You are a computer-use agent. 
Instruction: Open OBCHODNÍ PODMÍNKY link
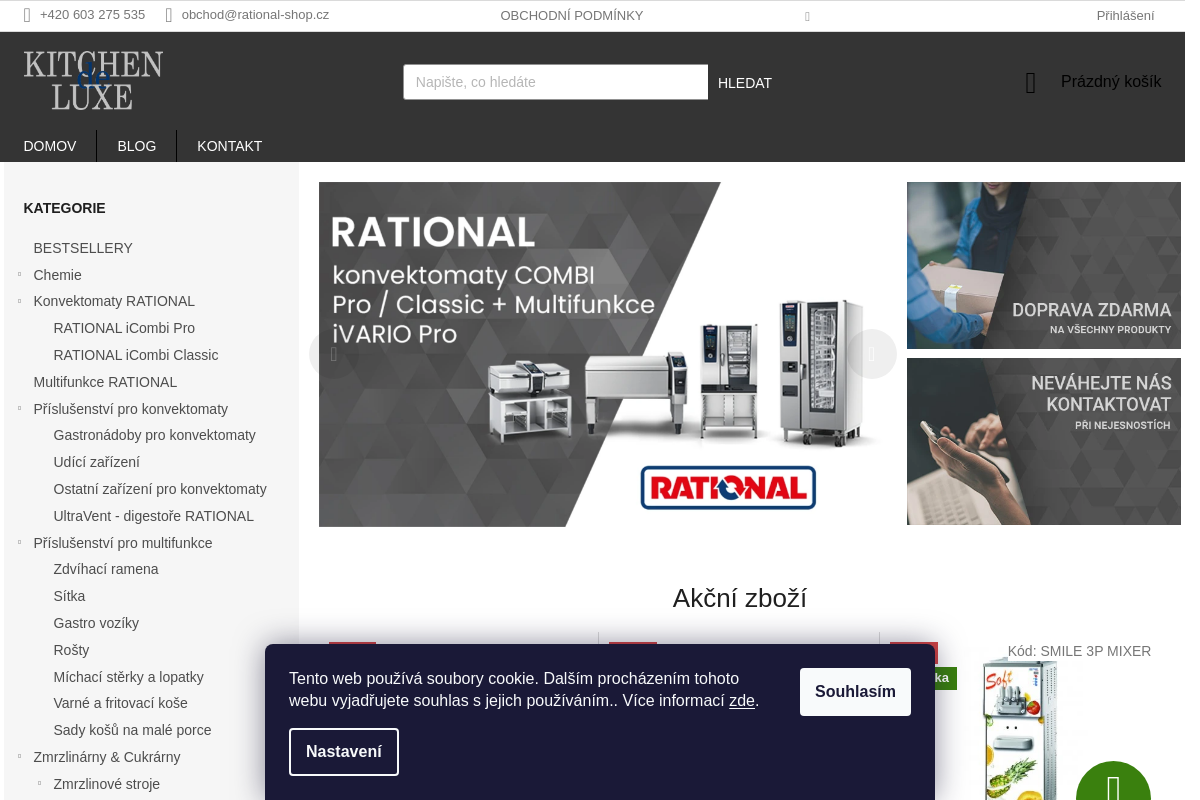coord(572,16)
